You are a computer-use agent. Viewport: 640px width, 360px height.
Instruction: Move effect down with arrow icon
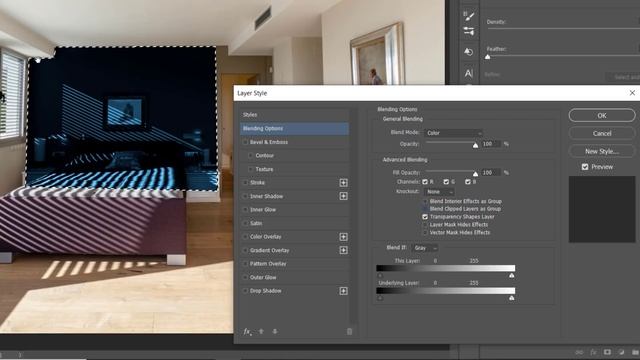(275, 331)
